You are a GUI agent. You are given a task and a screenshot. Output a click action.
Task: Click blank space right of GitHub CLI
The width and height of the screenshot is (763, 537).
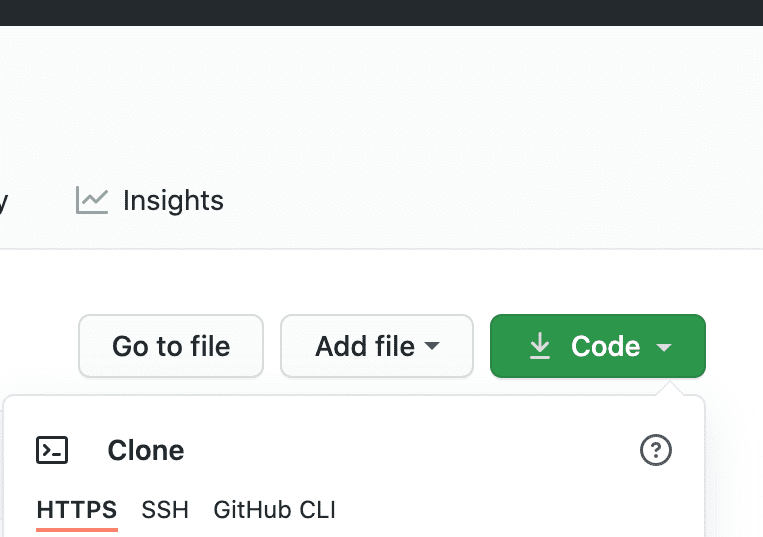coord(500,510)
